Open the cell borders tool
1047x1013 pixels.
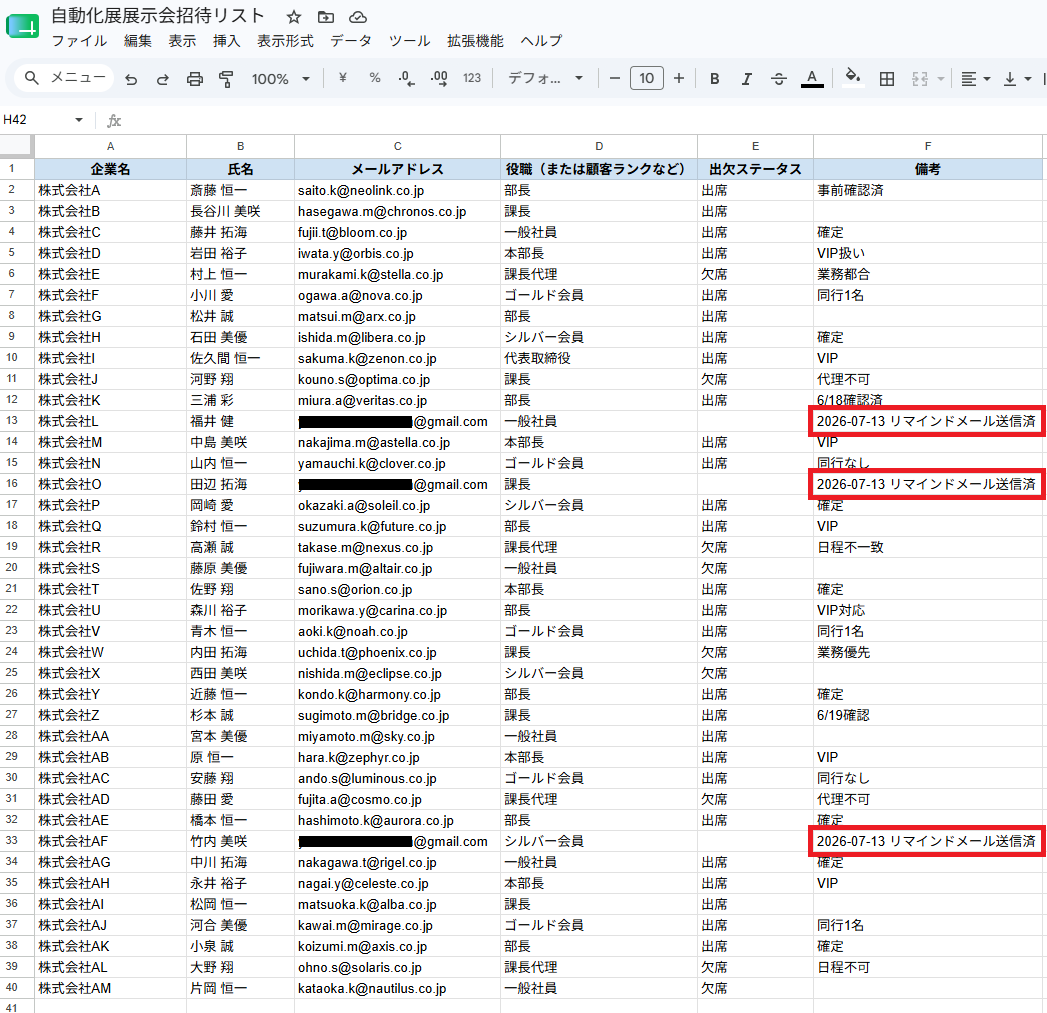887,79
